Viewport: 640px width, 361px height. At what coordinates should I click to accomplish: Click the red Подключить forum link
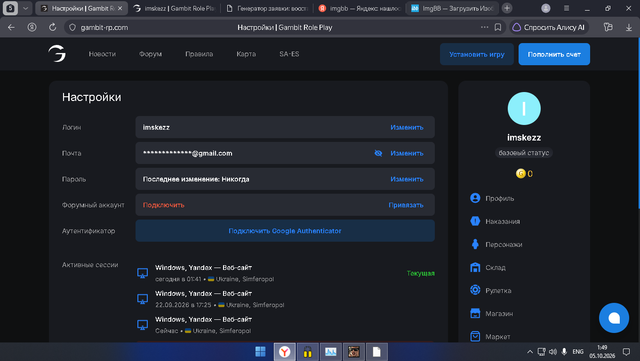pos(163,205)
